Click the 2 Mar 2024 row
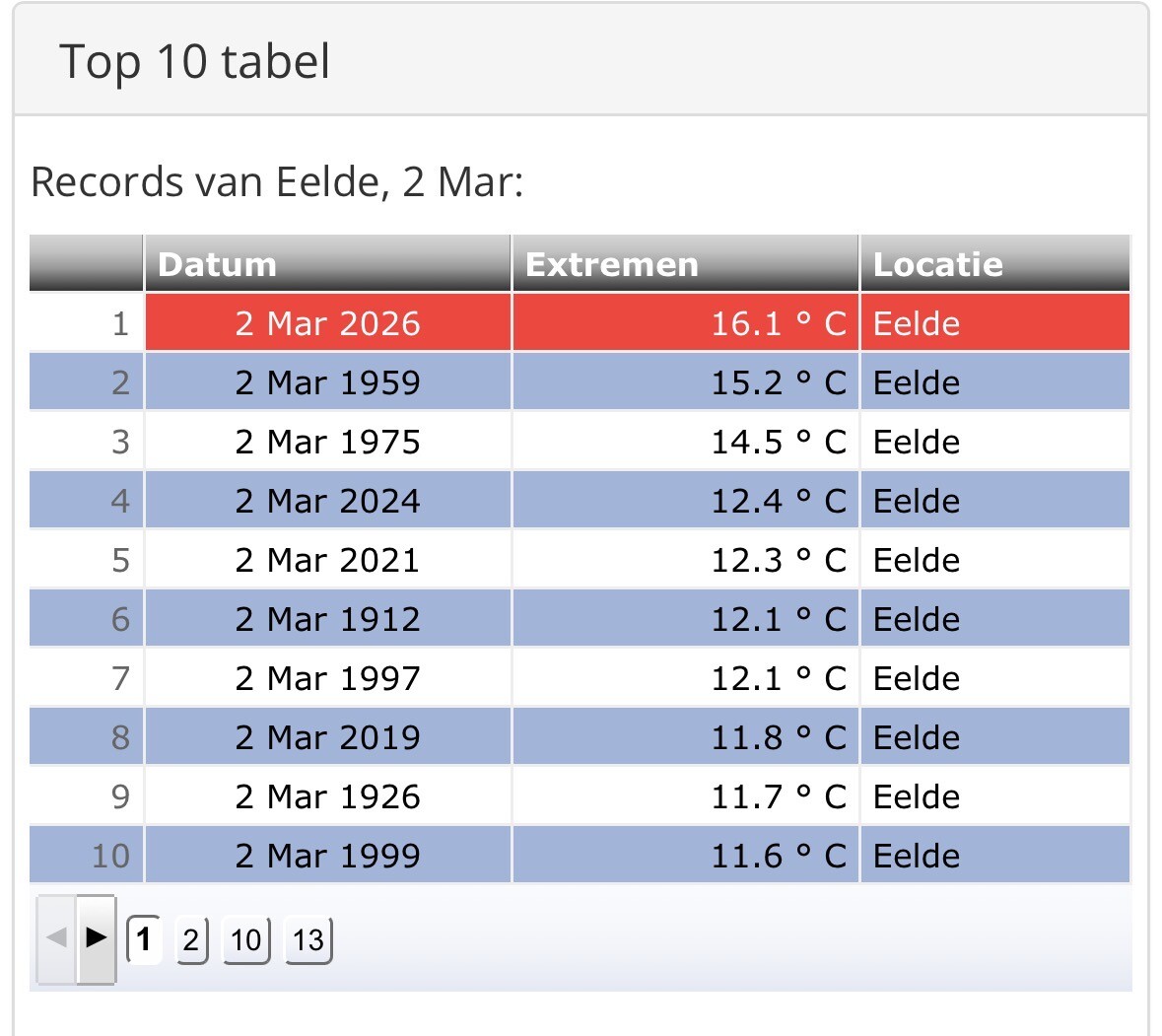This screenshot has height=1036, width=1162. pos(327,501)
